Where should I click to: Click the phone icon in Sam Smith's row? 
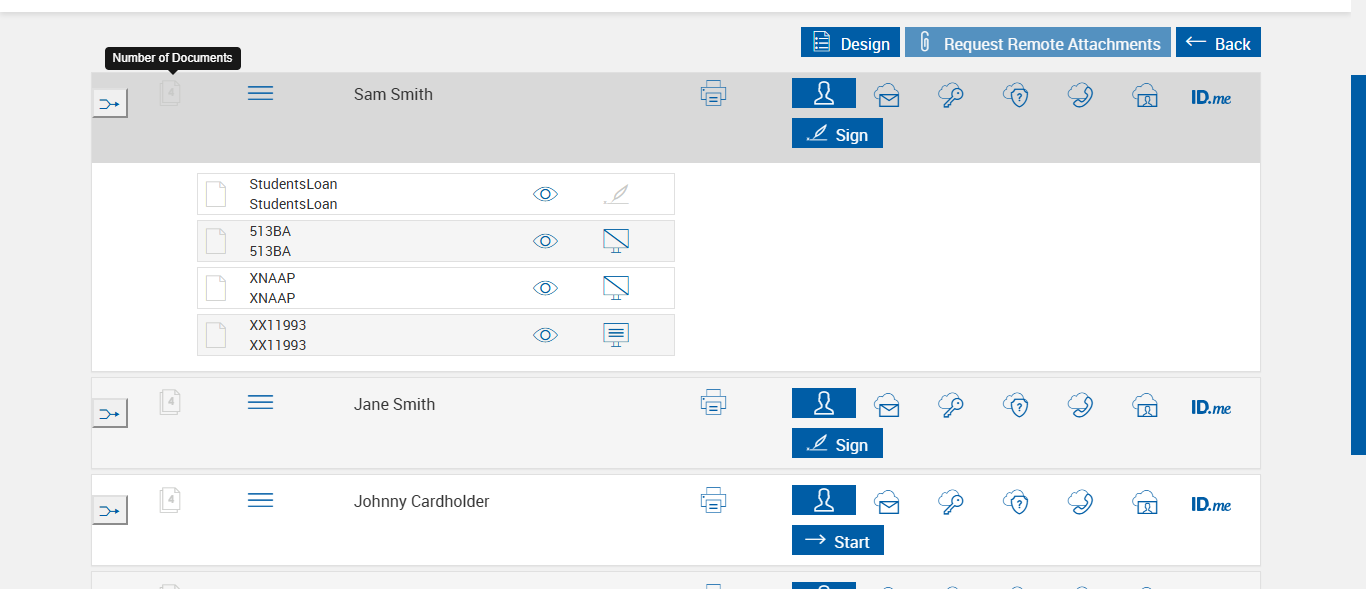1080,95
